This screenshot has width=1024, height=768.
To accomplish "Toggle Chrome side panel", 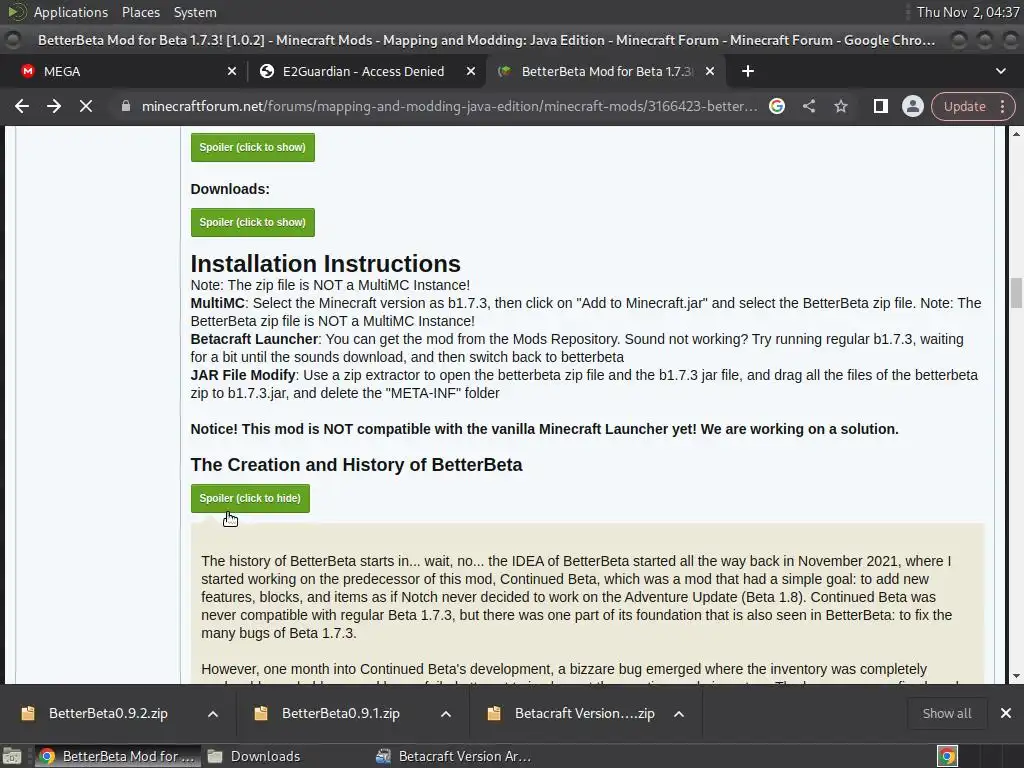I will pos(880,106).
